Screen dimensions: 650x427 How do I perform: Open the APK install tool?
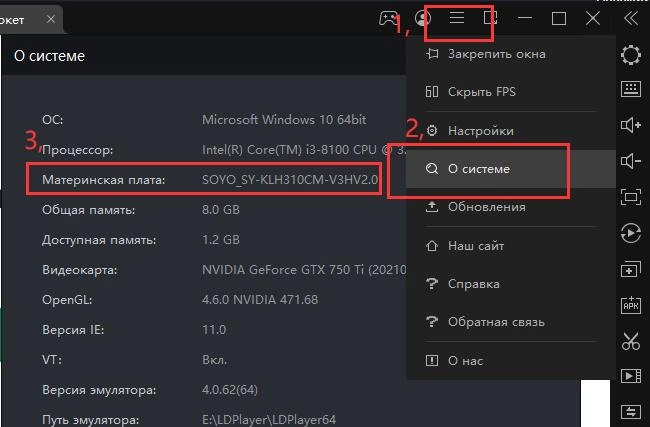click(x=630, y=305)
